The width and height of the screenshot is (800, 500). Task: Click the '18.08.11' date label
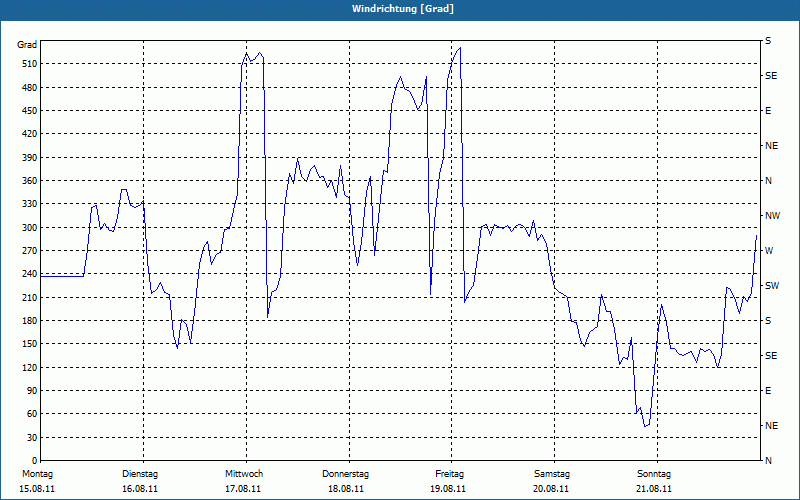346,489
